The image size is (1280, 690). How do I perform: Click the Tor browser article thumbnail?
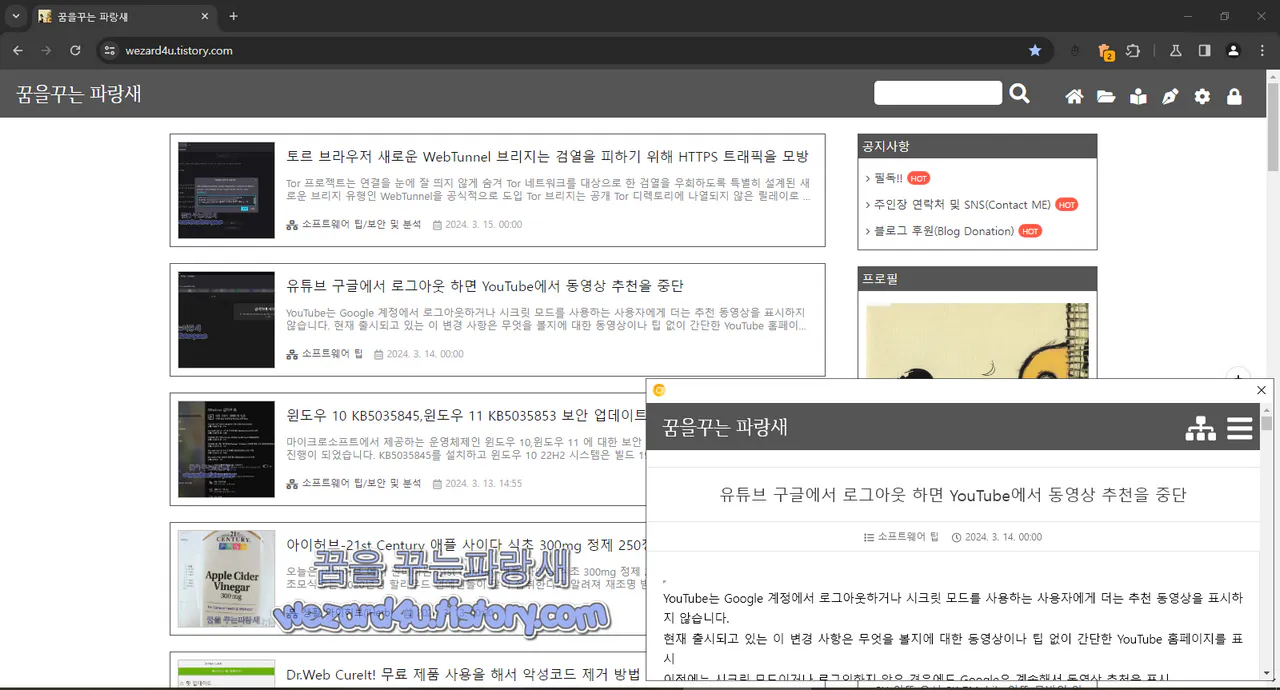tap(226, 190)
